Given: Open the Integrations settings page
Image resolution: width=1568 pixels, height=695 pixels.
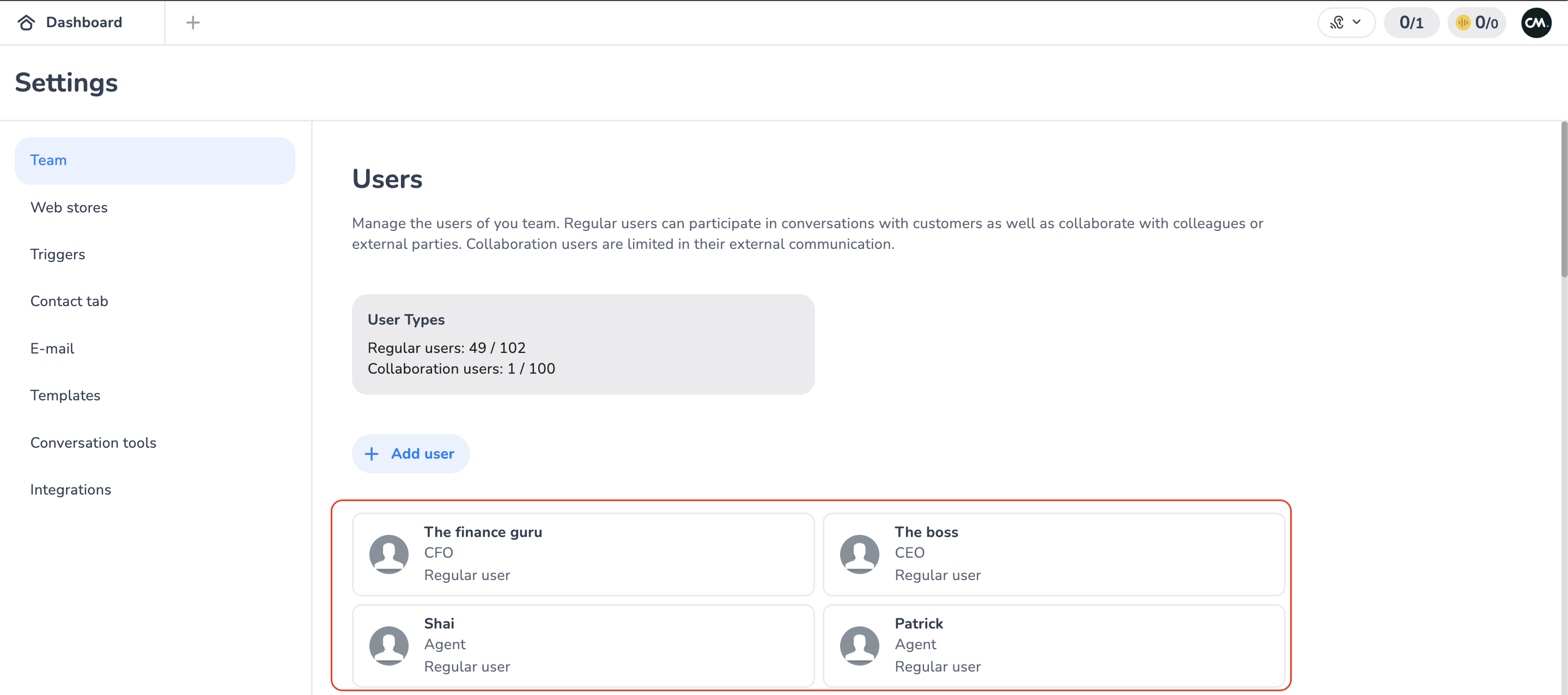Looking at the screenshot, I should coord(71,489).
